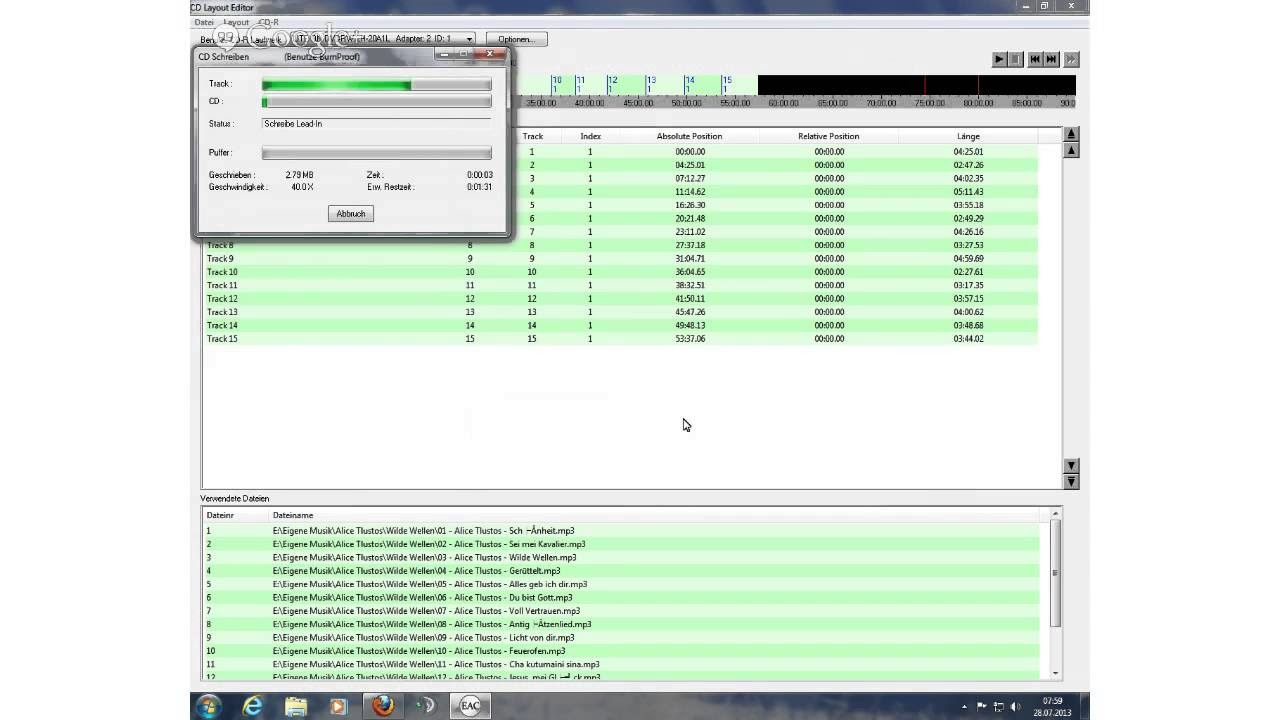The image size is (1280, 720).
Task: Launch Internet Explorer from taskbar
Action: pyautogui.click(x=253, y=706)
